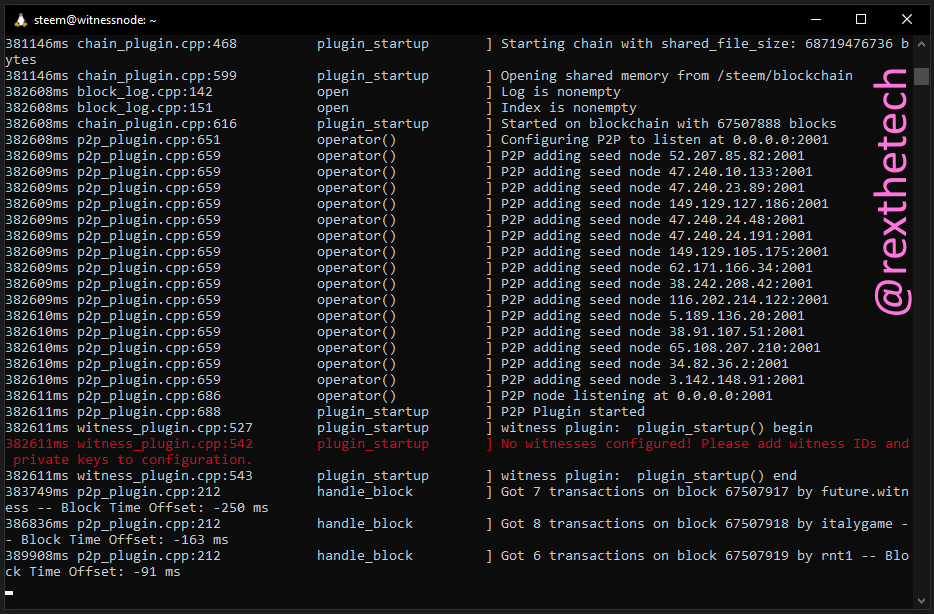Click the scrollbar down arrow

coord(923,599)
